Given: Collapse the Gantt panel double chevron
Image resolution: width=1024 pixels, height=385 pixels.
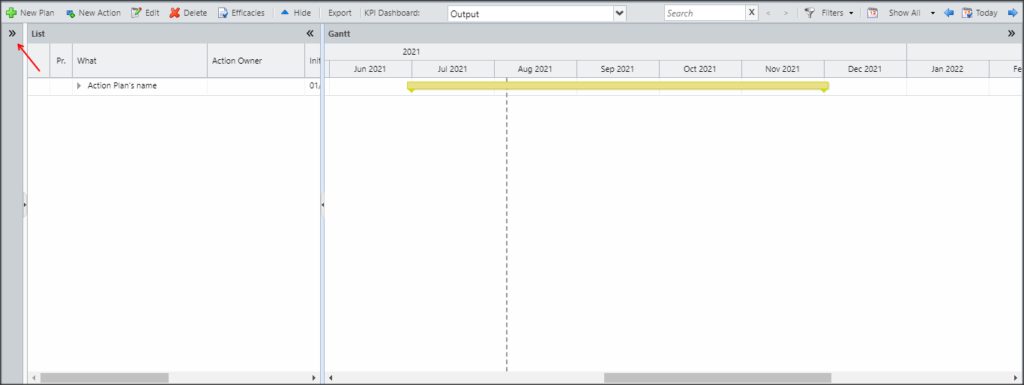Looking at the screenshot, I should 1012,33.
